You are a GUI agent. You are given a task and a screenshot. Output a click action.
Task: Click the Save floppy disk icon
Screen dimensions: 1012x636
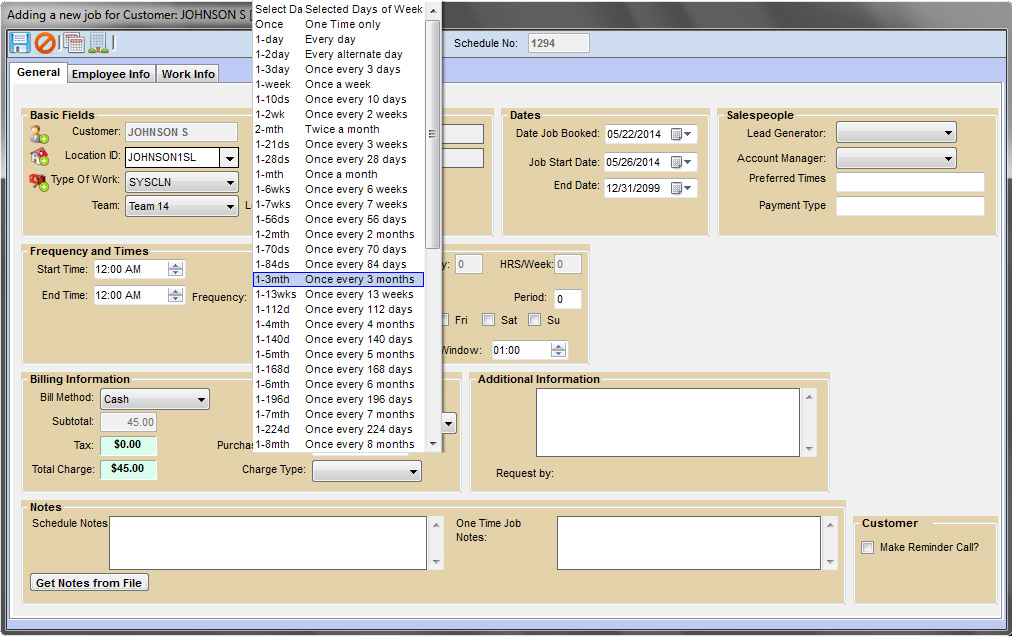(19, 43)
